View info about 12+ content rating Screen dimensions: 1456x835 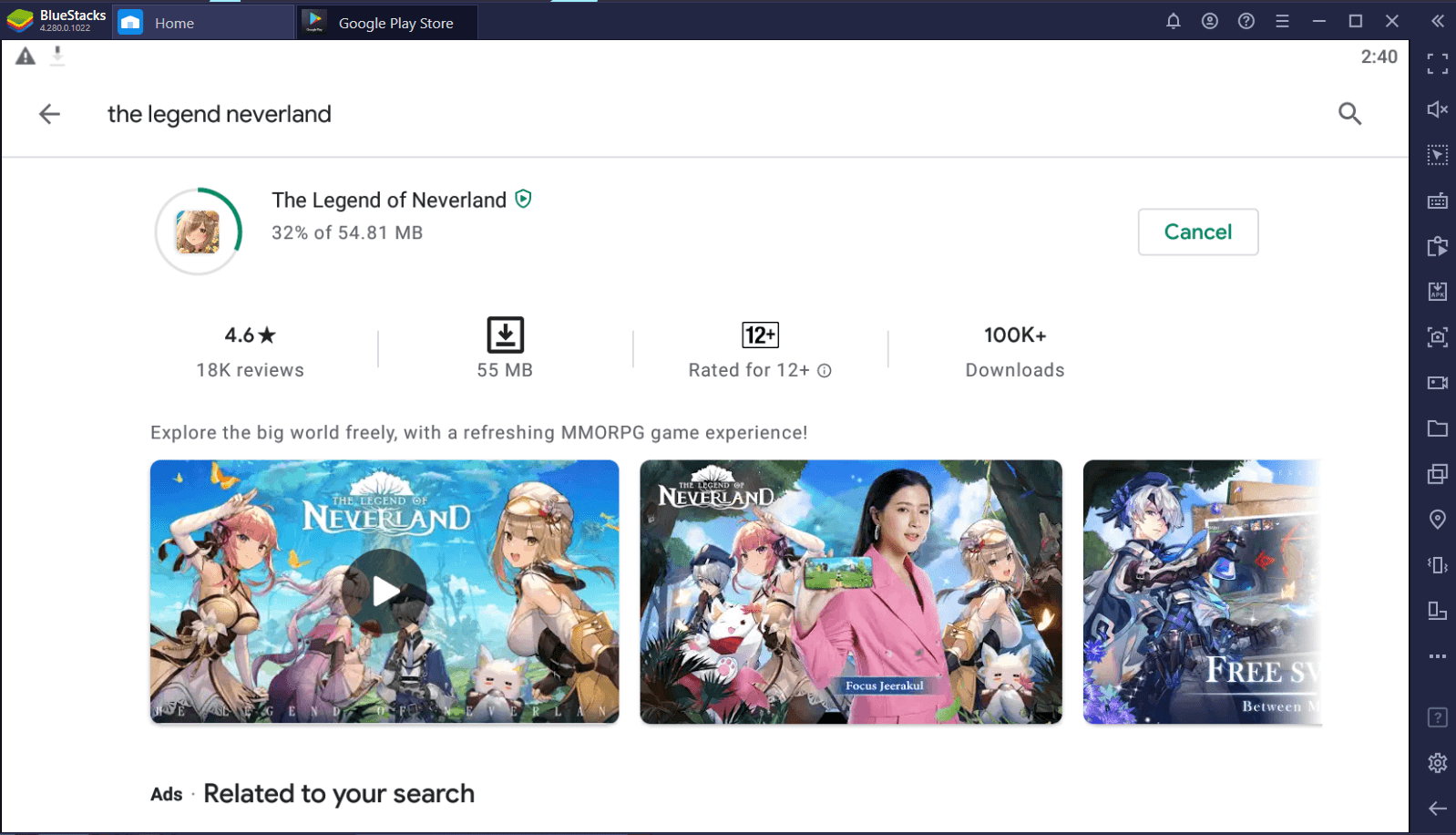[825, 371]
